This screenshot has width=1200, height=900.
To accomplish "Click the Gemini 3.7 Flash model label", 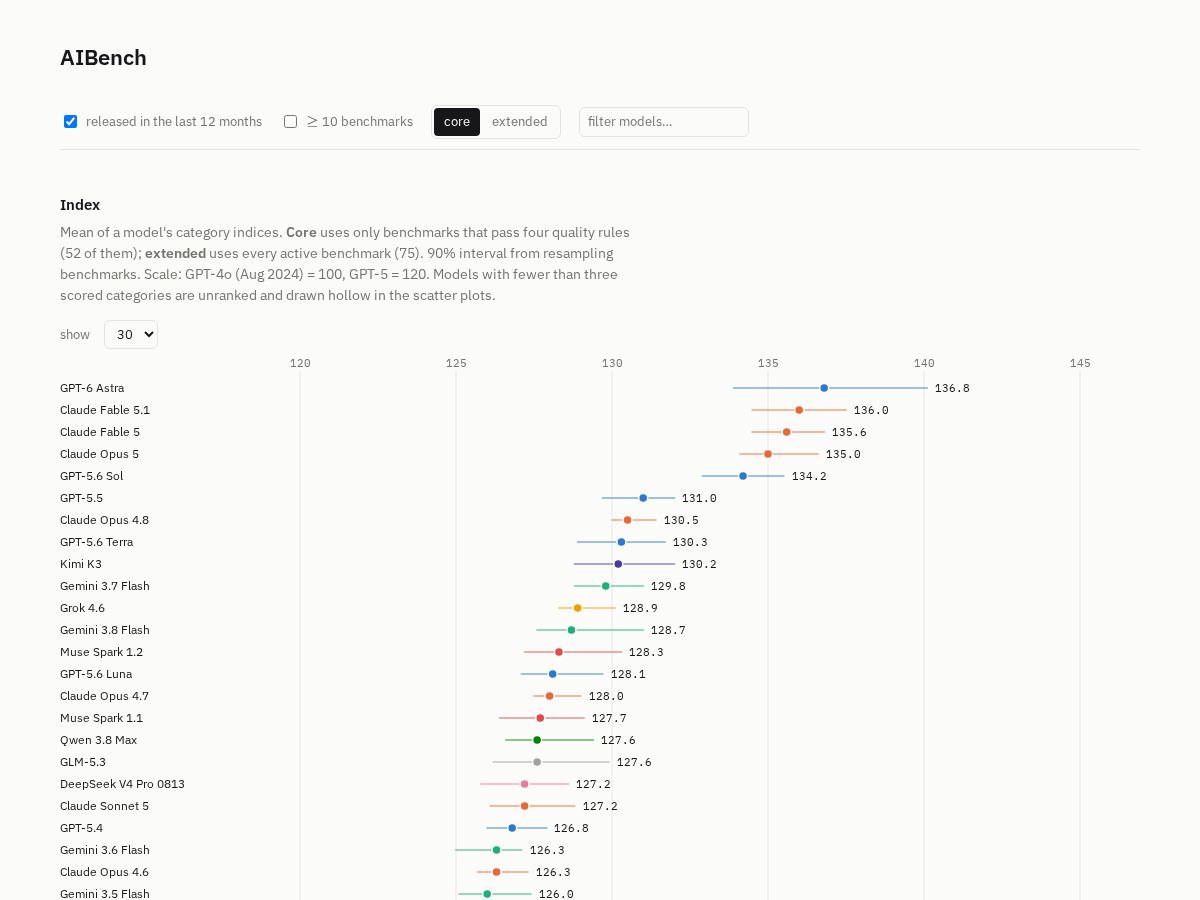I will tap(105, 586).
